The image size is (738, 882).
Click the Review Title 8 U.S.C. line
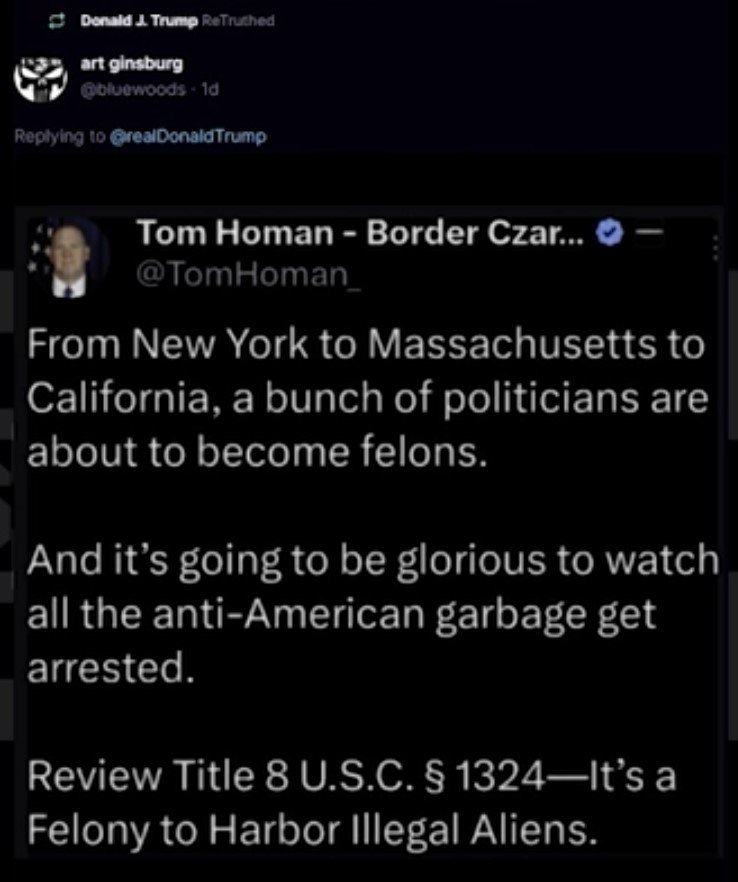coord(352,776)
